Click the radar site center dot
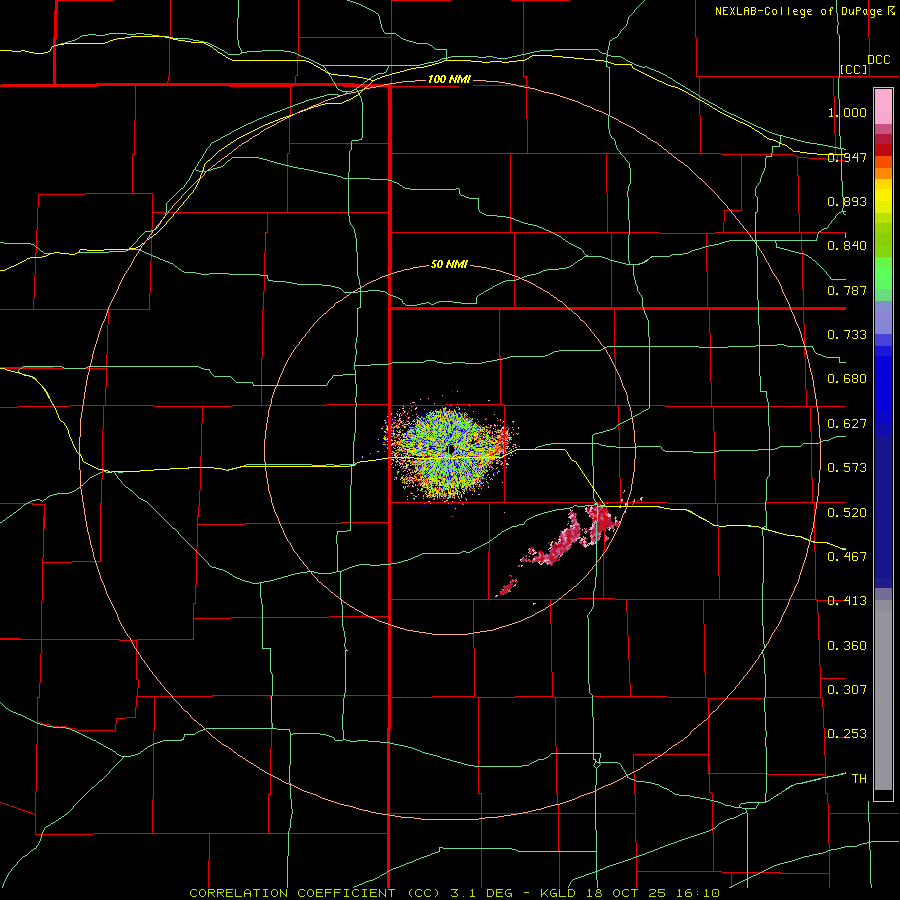Viewport: 900px width, 900px height. pos(451,449)
